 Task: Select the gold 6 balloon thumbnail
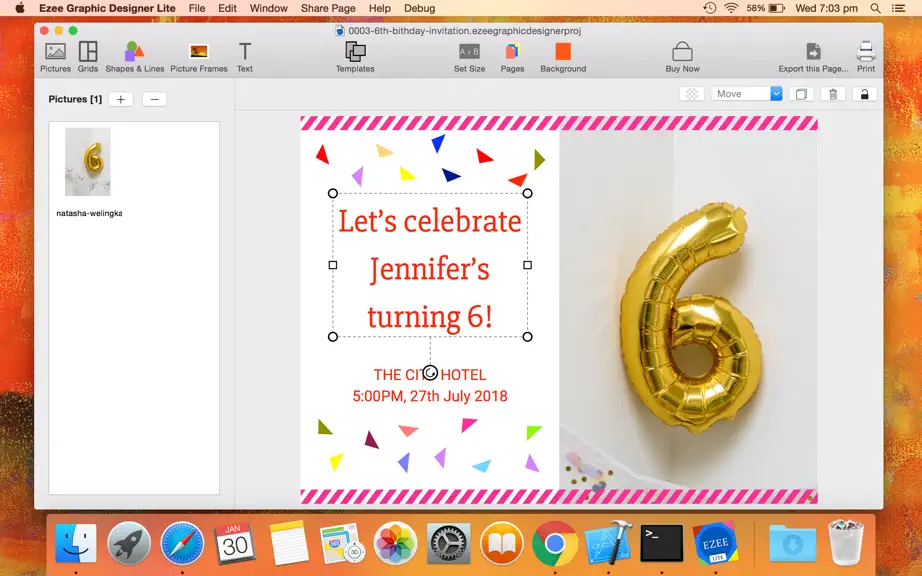[88, 162]
